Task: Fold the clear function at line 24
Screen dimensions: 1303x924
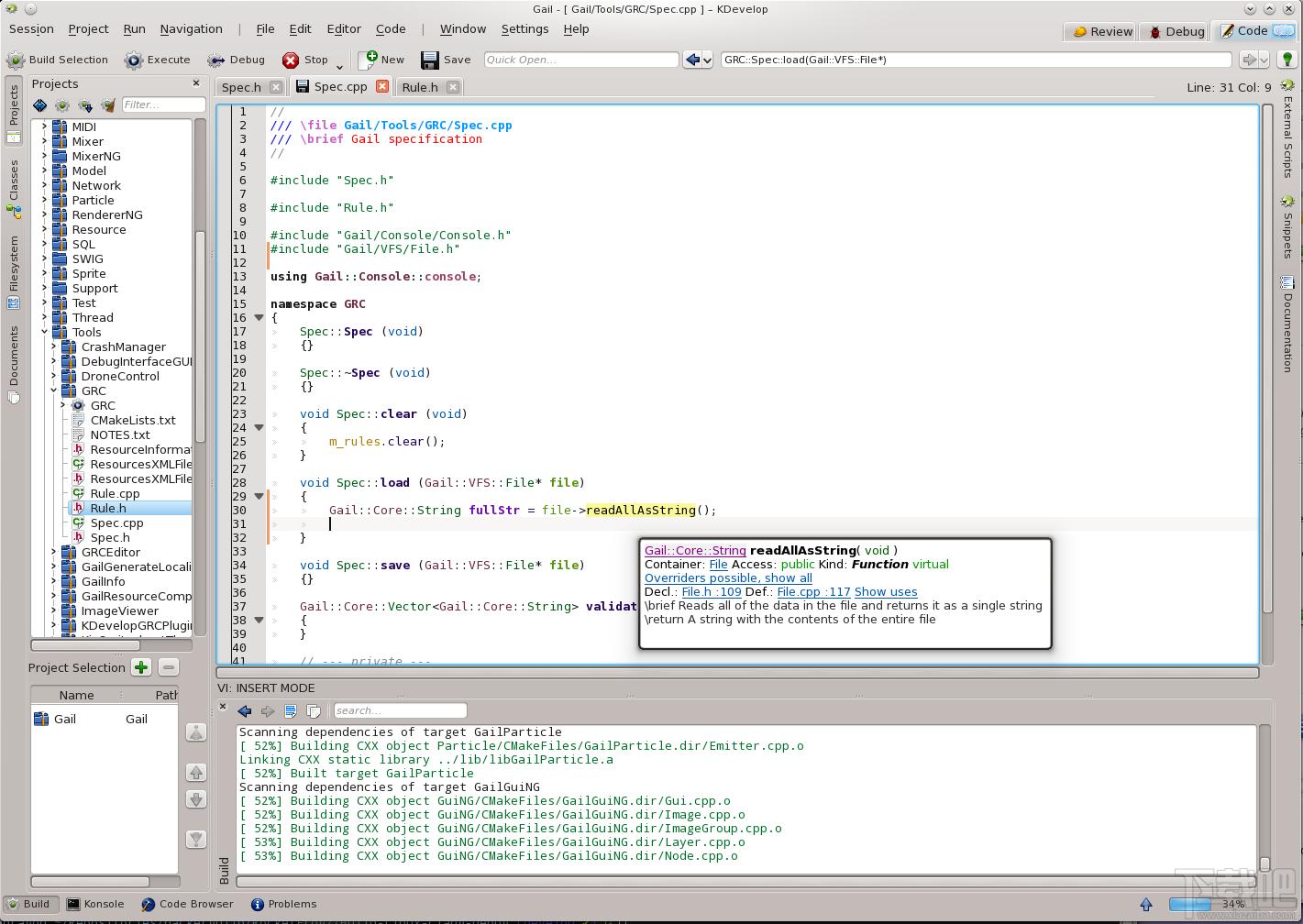Action: click(259, 427)
